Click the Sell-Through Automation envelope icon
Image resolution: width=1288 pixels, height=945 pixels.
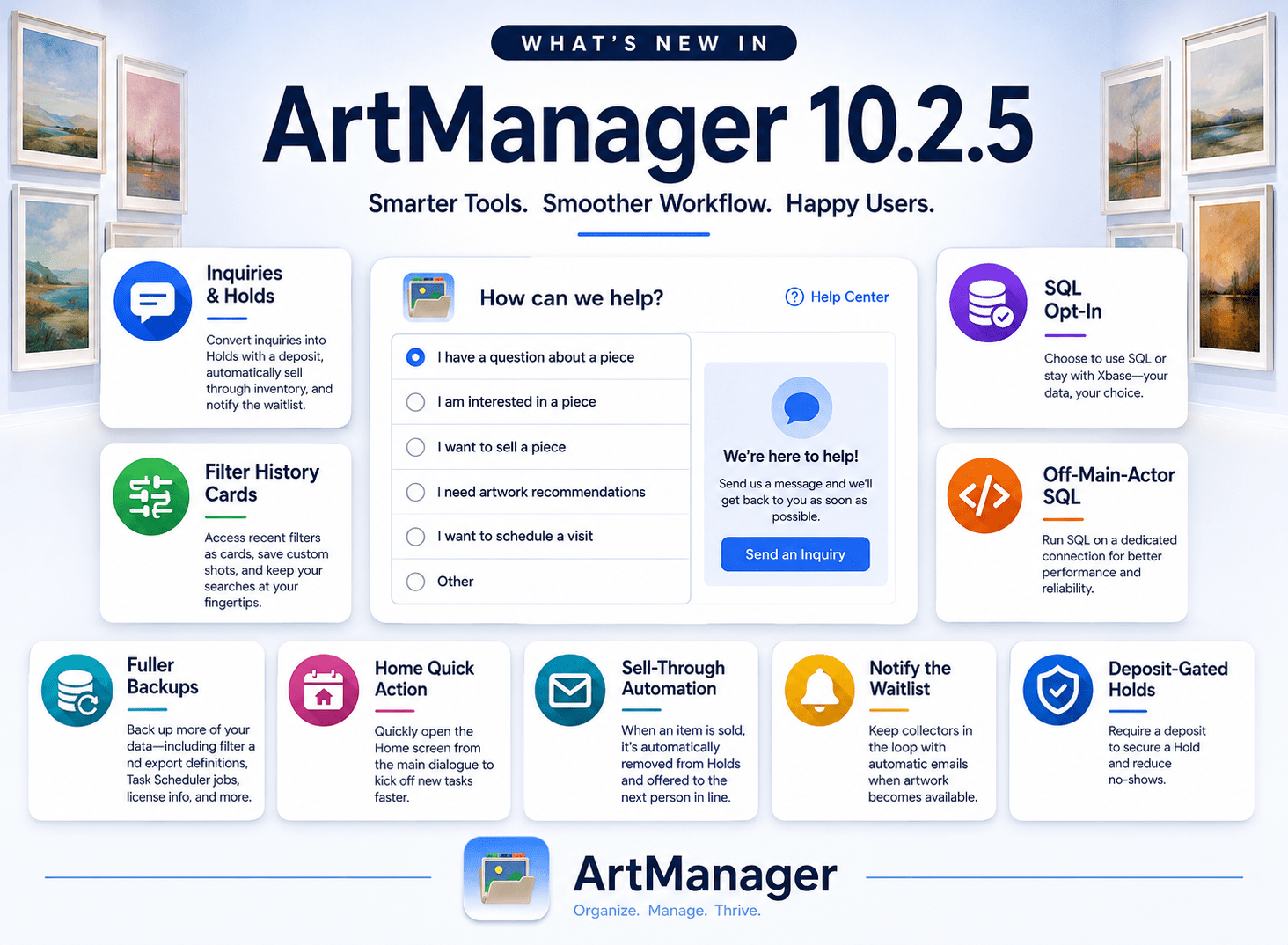(x=570, y=691)
